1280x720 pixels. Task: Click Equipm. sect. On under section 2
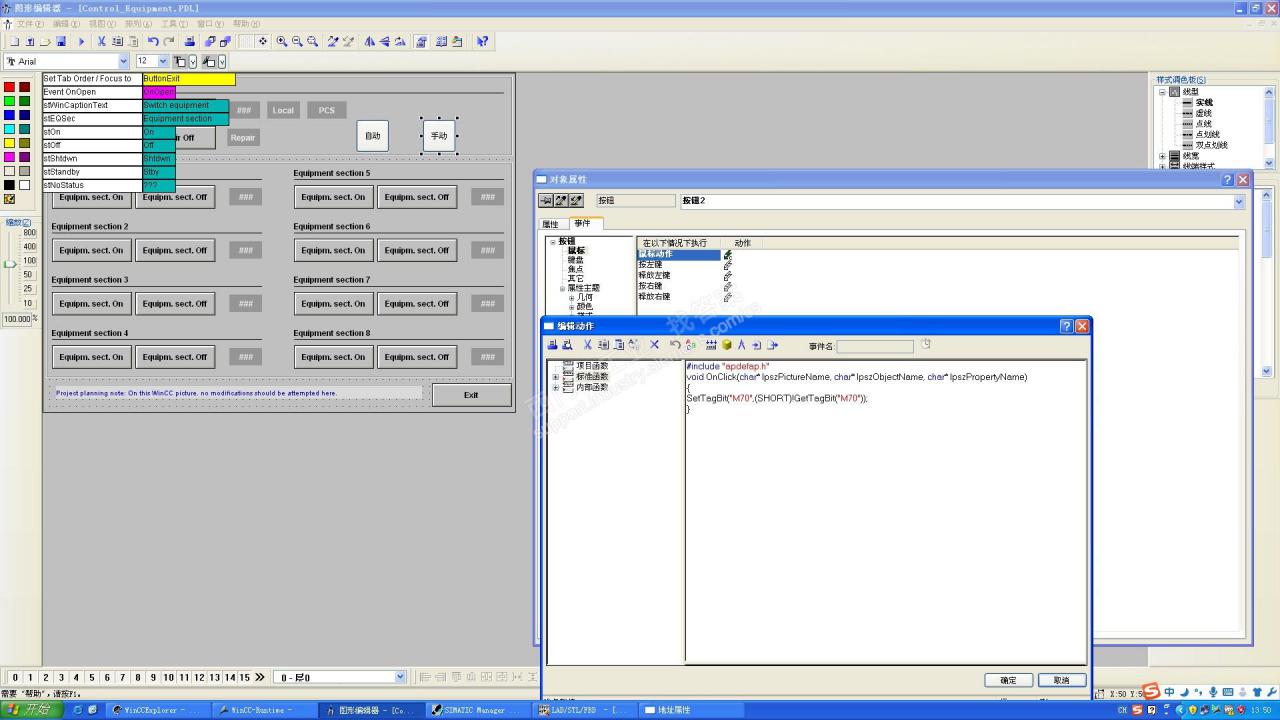91,251
